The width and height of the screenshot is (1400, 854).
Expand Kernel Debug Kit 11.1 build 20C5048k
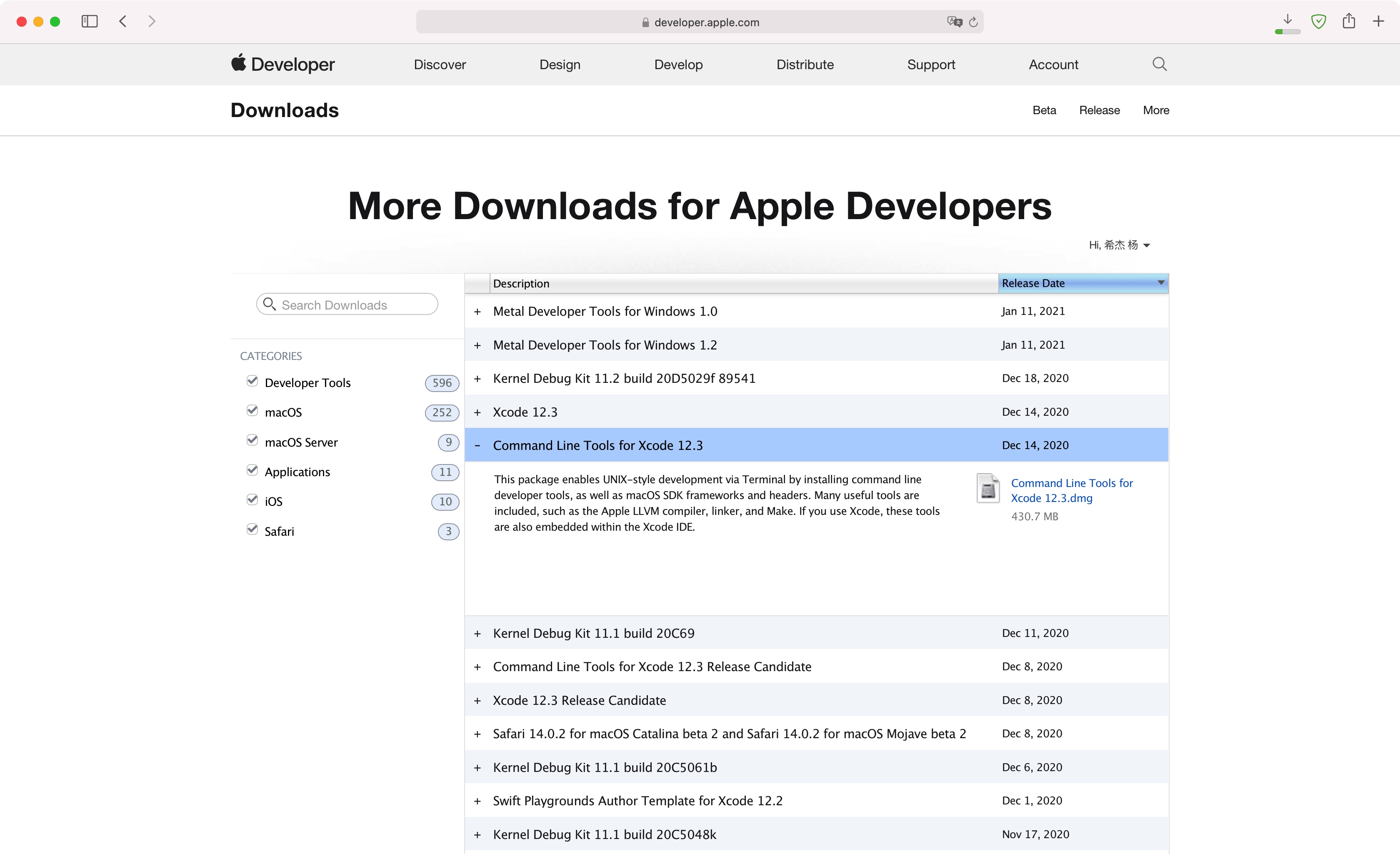[477, 835]
